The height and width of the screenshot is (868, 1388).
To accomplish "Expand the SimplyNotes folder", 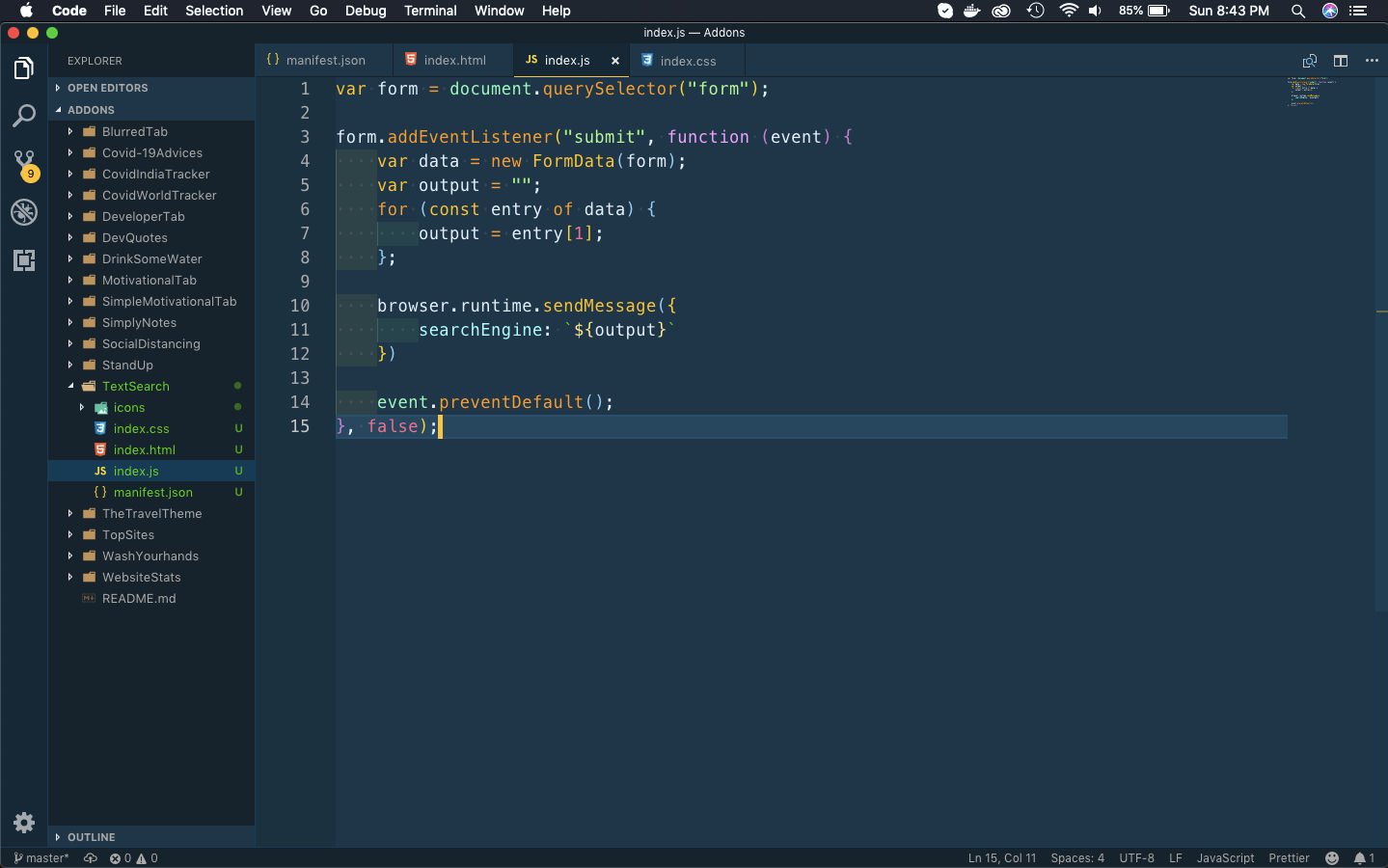I will 151,322.
